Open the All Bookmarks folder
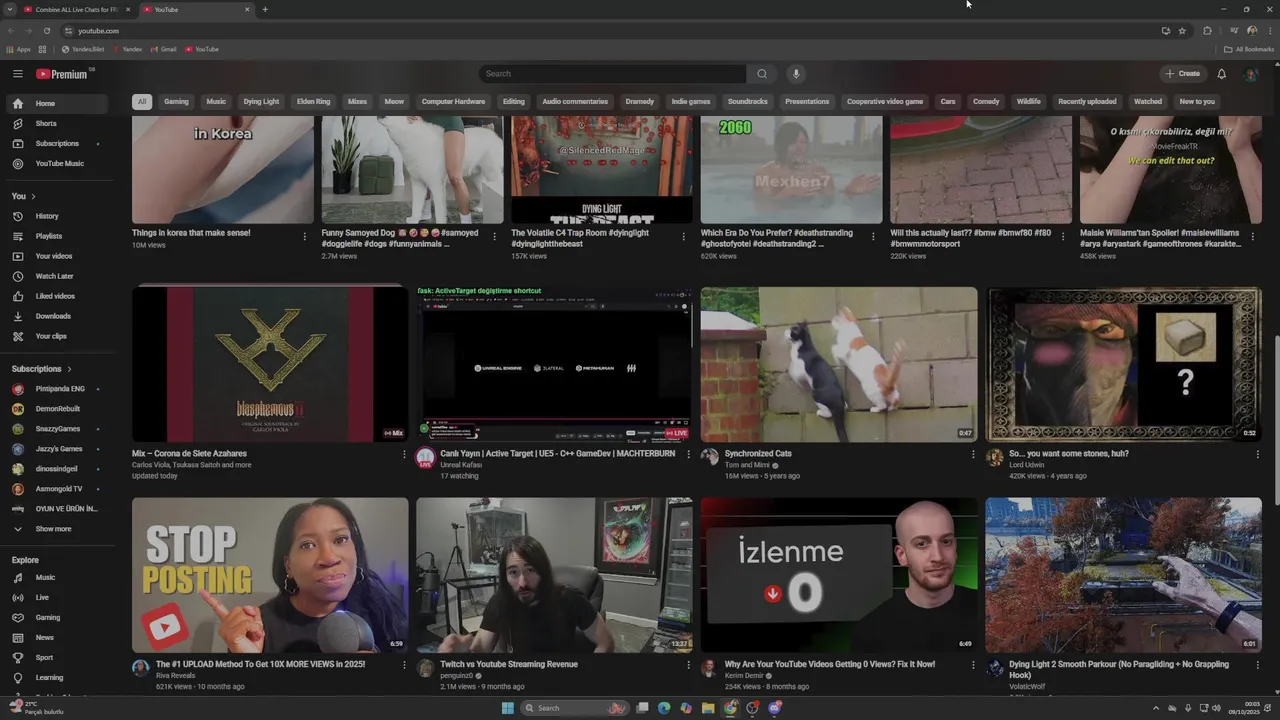This screenshot has width=1280, height=720. tap(1249, 49)
